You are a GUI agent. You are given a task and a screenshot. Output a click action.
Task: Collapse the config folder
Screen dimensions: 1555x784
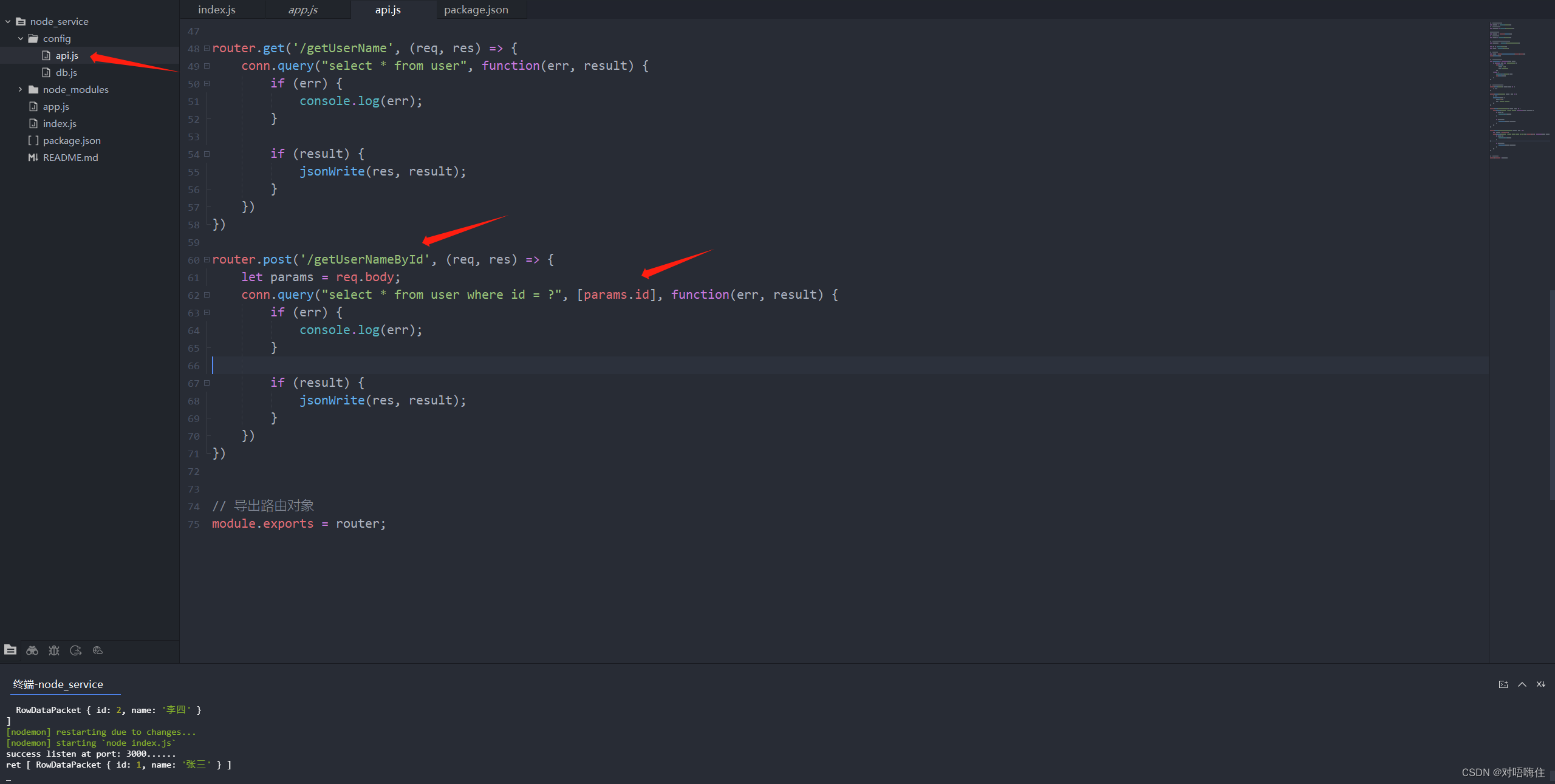click(21, 39)
